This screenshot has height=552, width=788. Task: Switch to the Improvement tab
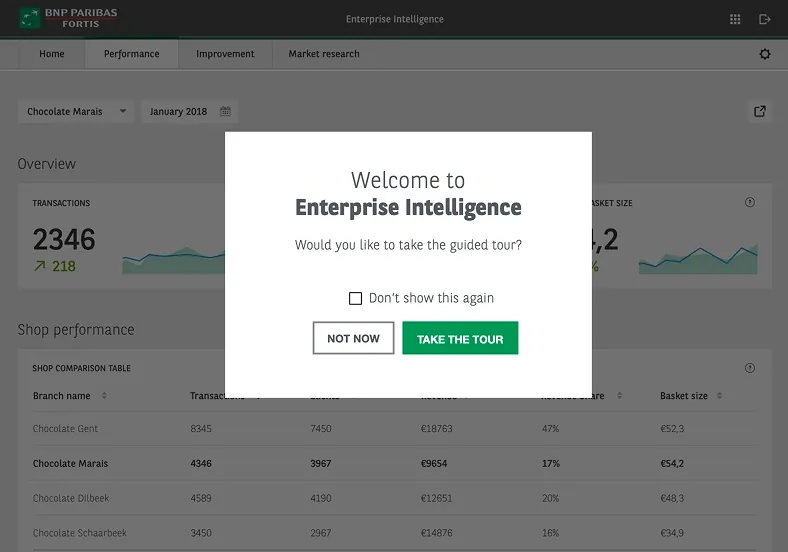(225, 54)
